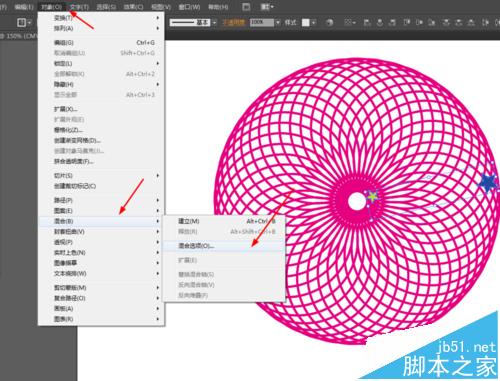
Task: Click vertical distribute bottom icon
Action: pos(471,22)
